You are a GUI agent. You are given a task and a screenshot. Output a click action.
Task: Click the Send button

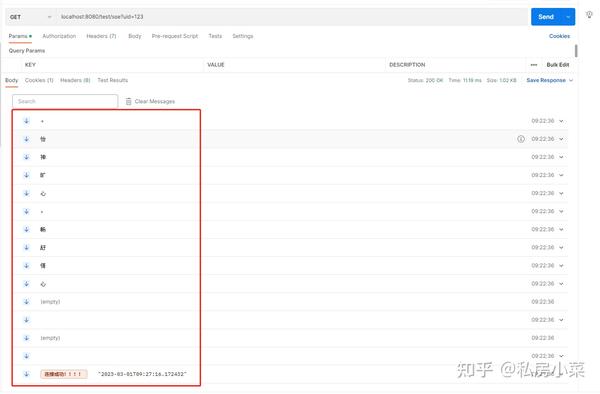click(546, 17)
